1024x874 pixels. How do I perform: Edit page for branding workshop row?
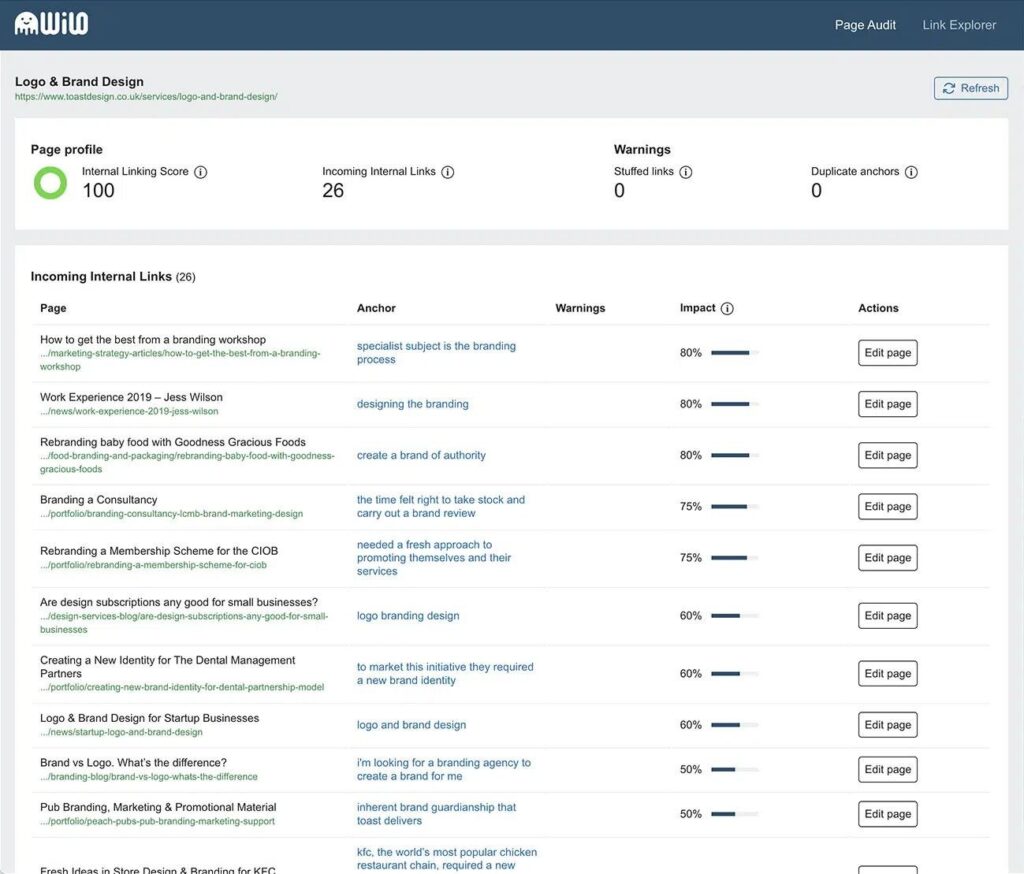point(887,353)
